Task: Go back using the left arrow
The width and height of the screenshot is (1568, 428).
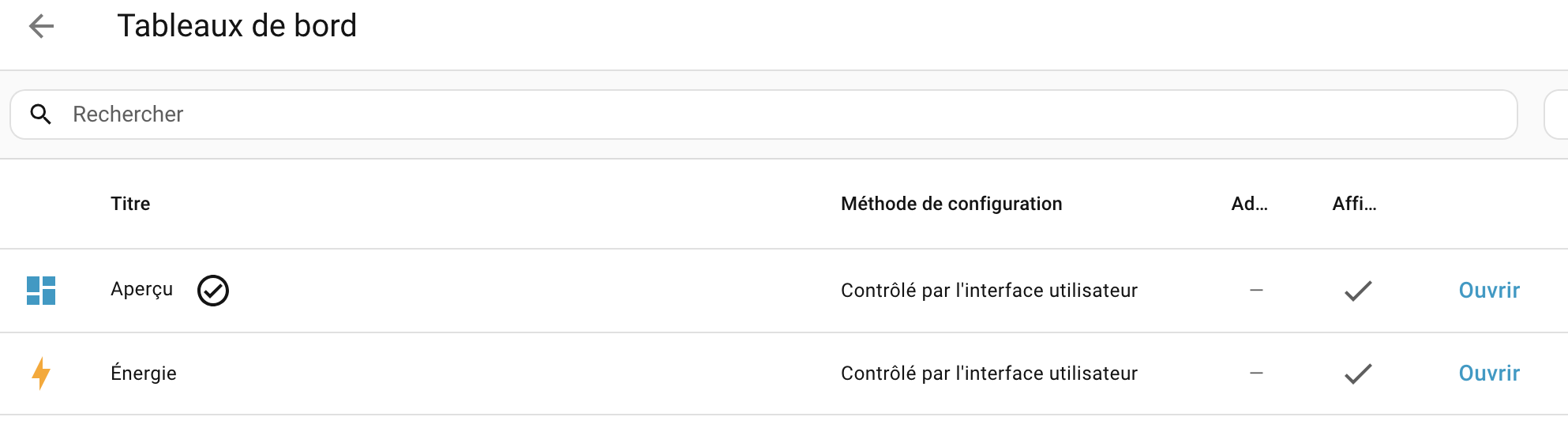Action: point(41,26)
